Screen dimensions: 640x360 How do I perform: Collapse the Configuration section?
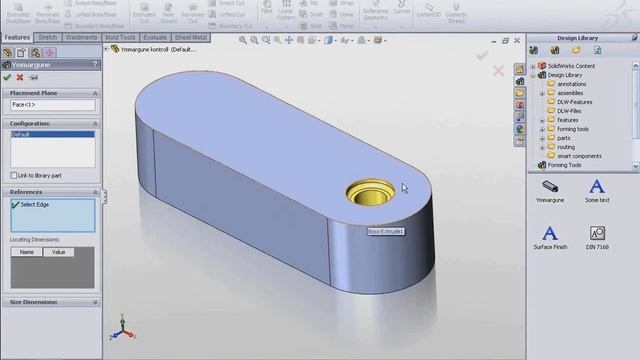[x=95, y=123]
